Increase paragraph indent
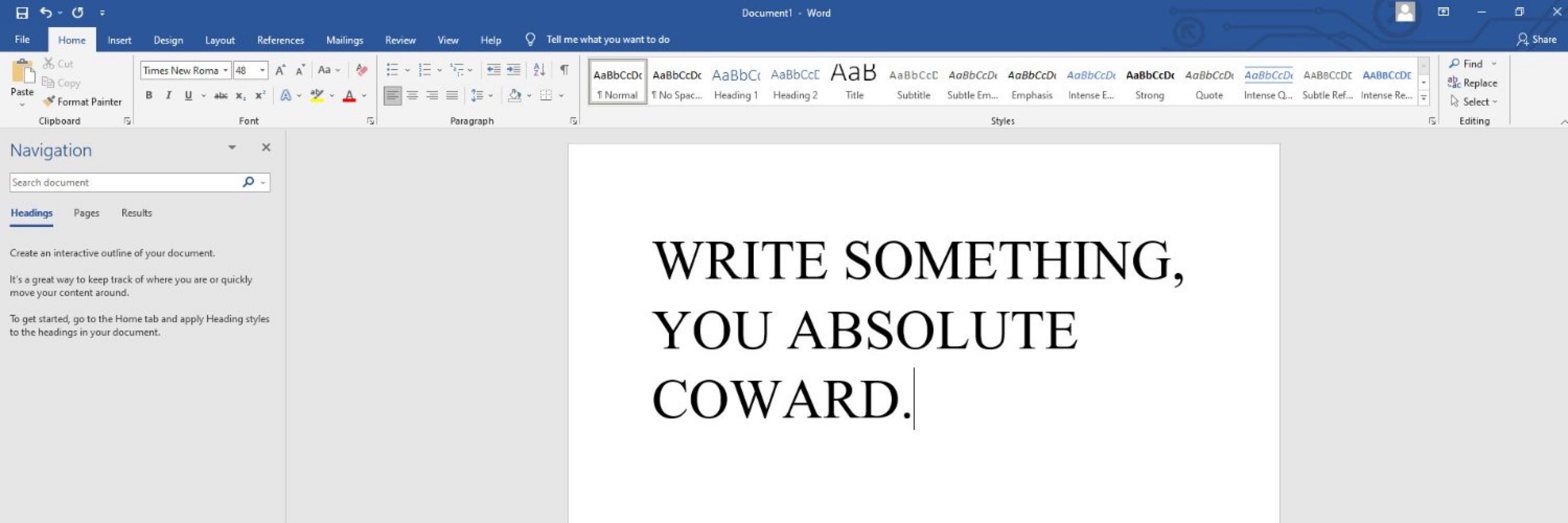 [514, 70]
